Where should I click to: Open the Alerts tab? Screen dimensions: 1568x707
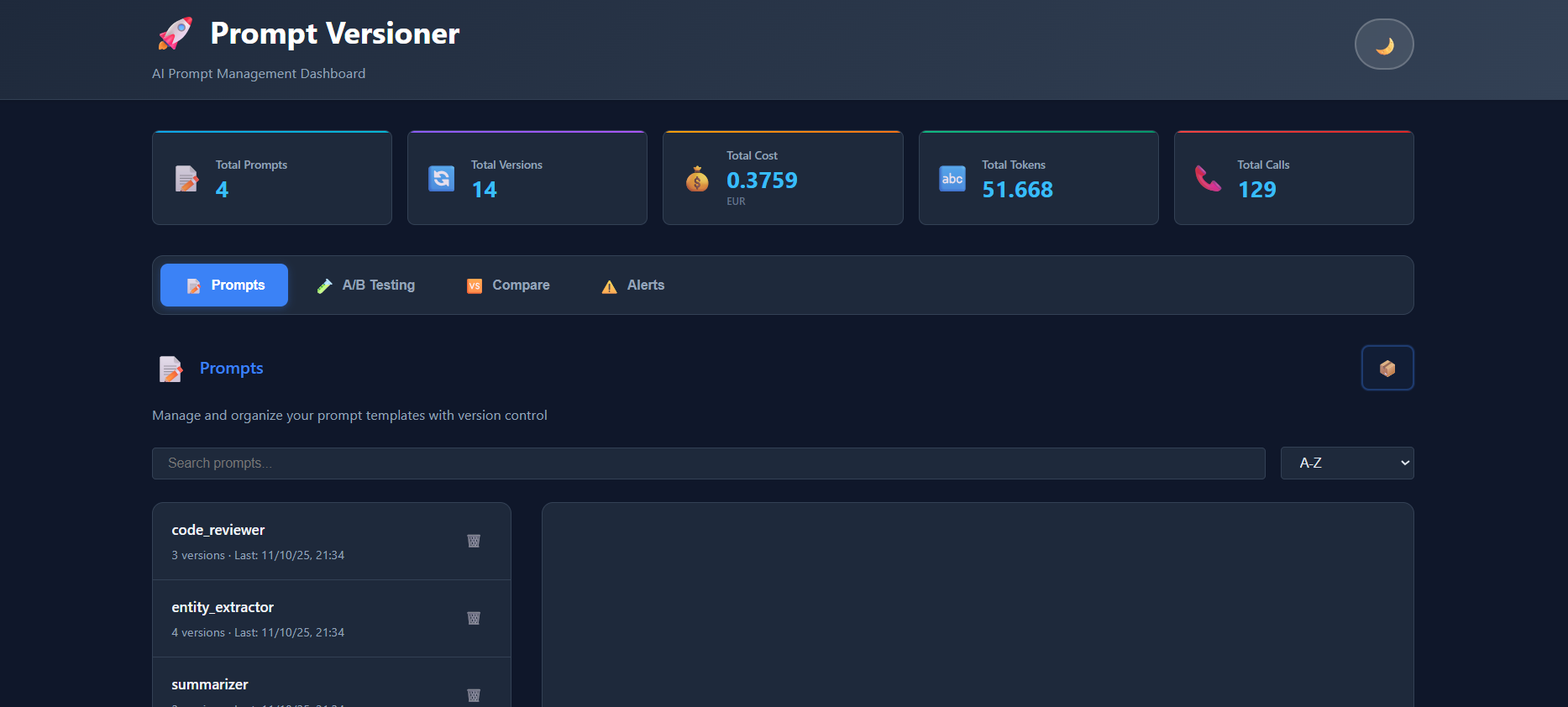[632, 285]
